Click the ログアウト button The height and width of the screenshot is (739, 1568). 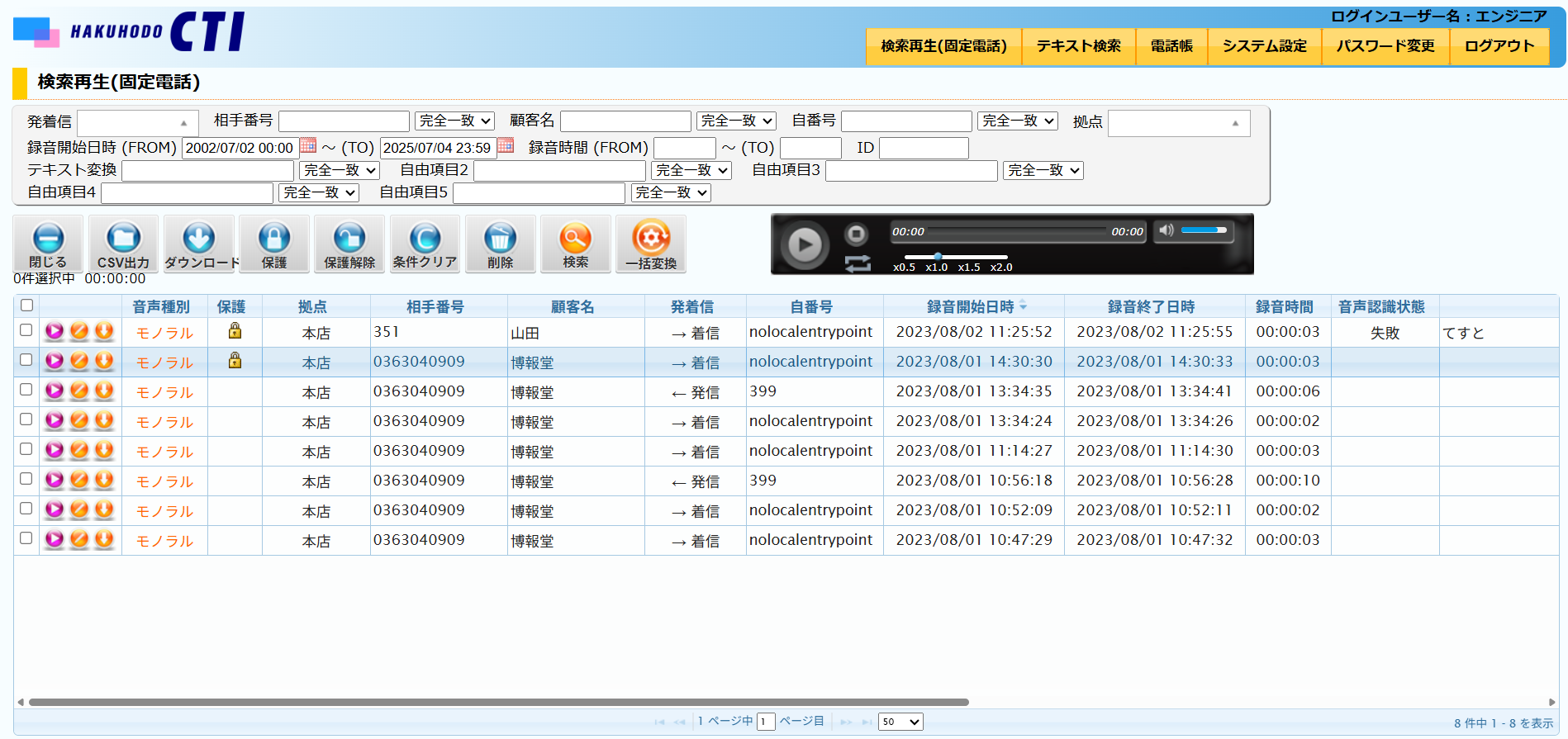1499,46
